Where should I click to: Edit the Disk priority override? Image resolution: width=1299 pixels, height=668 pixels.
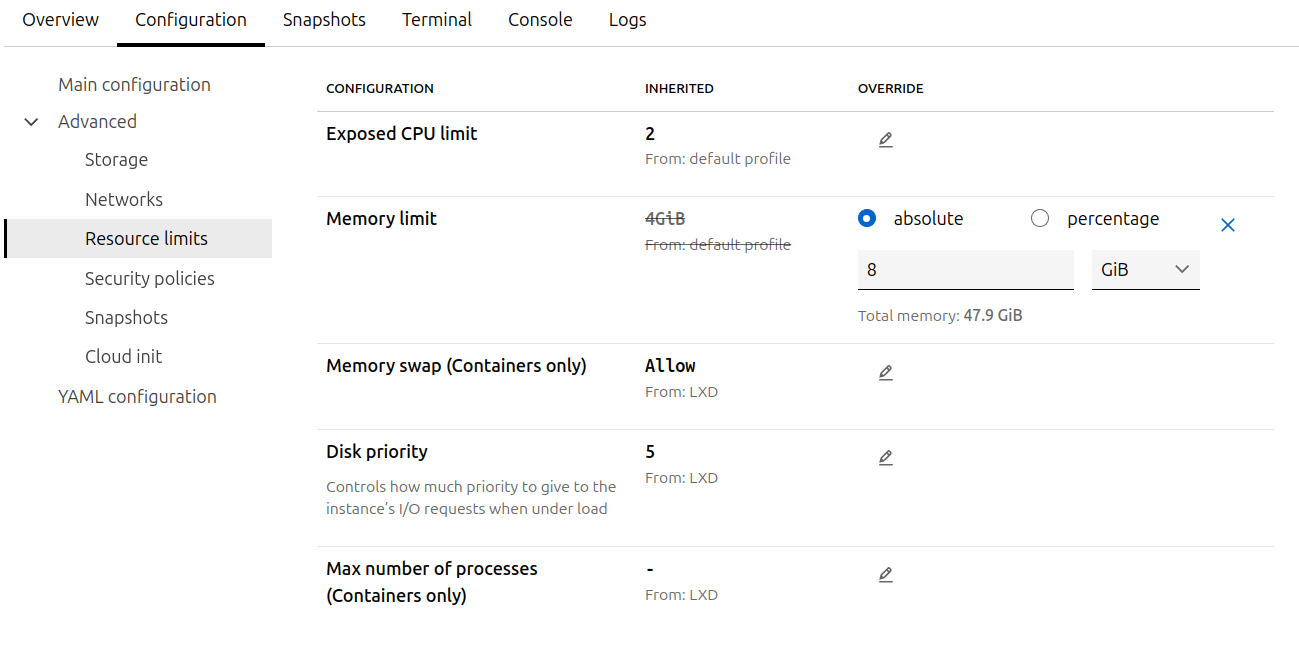[x=885, y=458]
